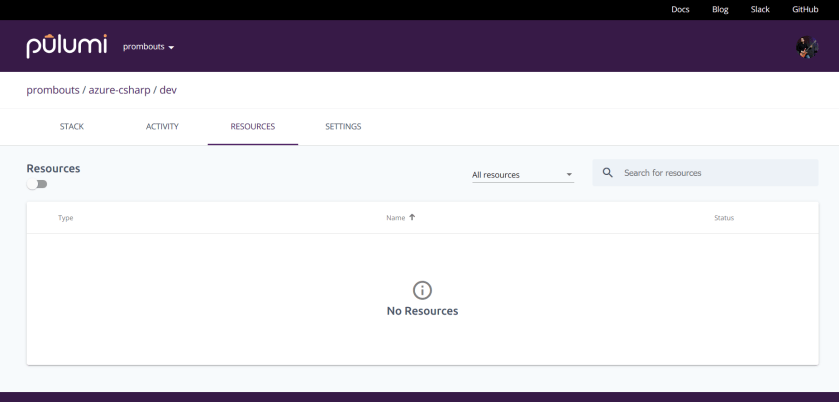Go to the Settings tab
The width and height of the screenshot is (839, 402).
[343, 127]
